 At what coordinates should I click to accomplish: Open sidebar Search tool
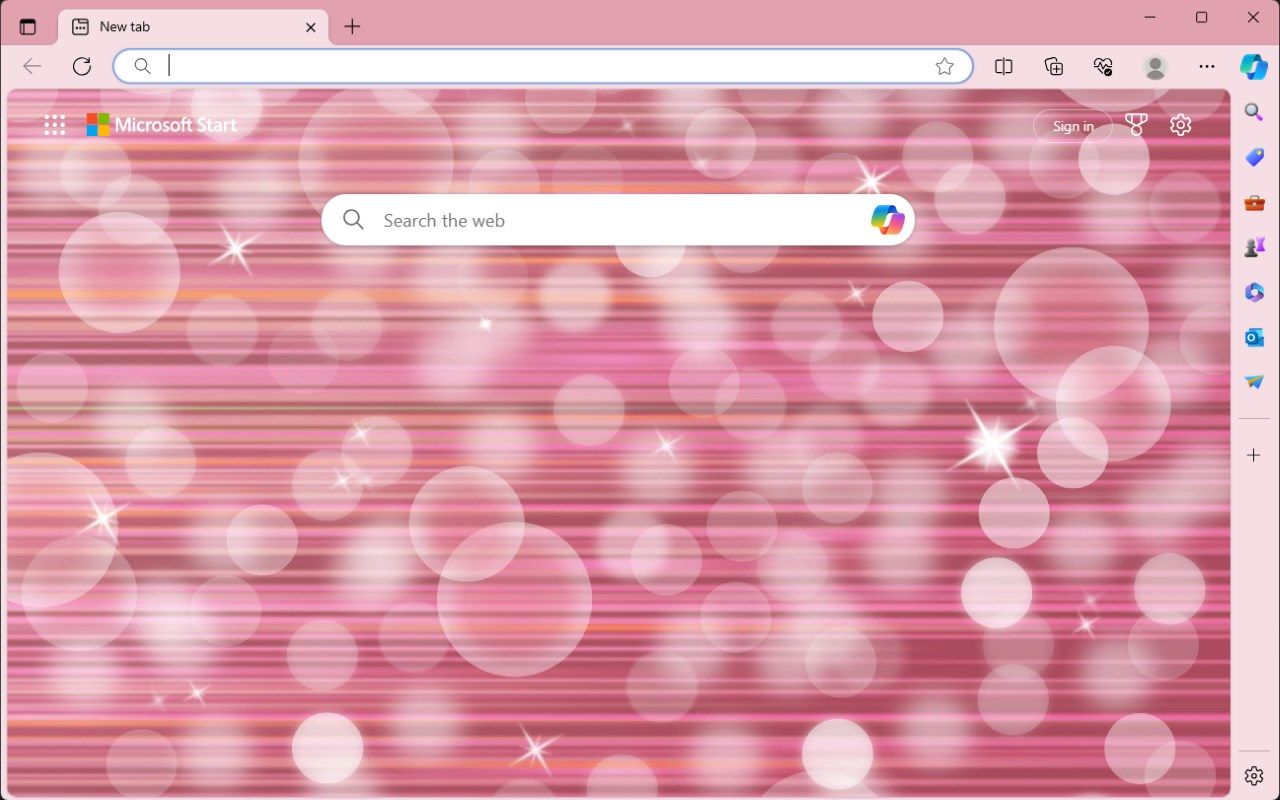point(1254,112)
